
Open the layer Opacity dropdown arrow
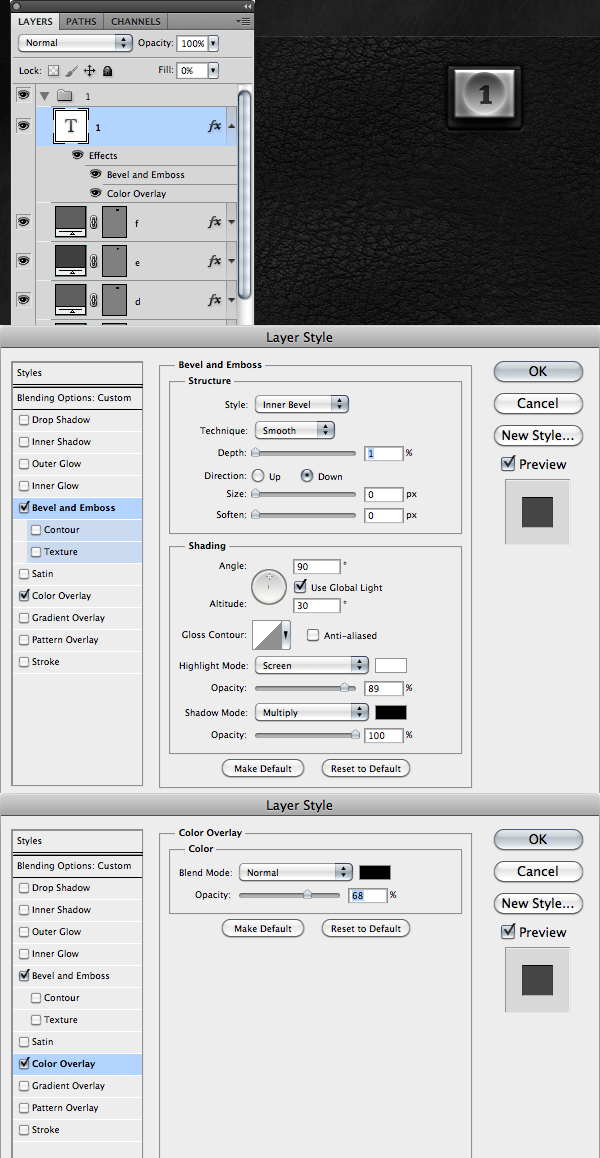click(214, 44)
